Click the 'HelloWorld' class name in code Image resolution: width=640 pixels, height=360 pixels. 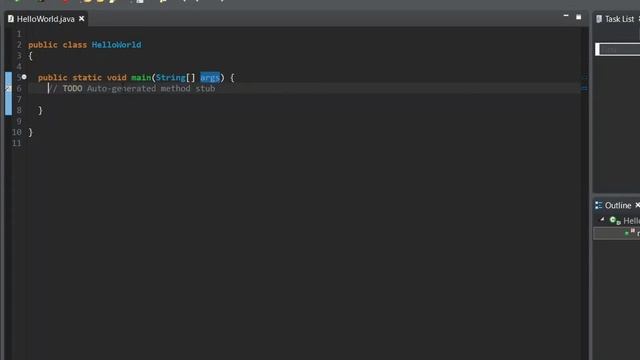click(116, 44)
